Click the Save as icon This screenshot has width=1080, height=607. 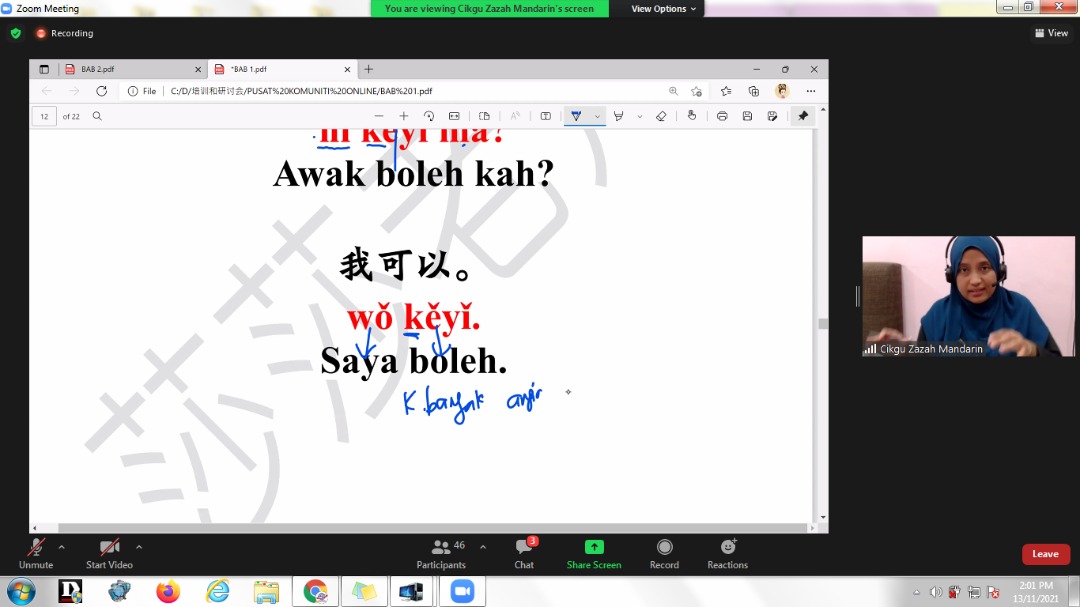pyautogui.click(x=772, y=116)
